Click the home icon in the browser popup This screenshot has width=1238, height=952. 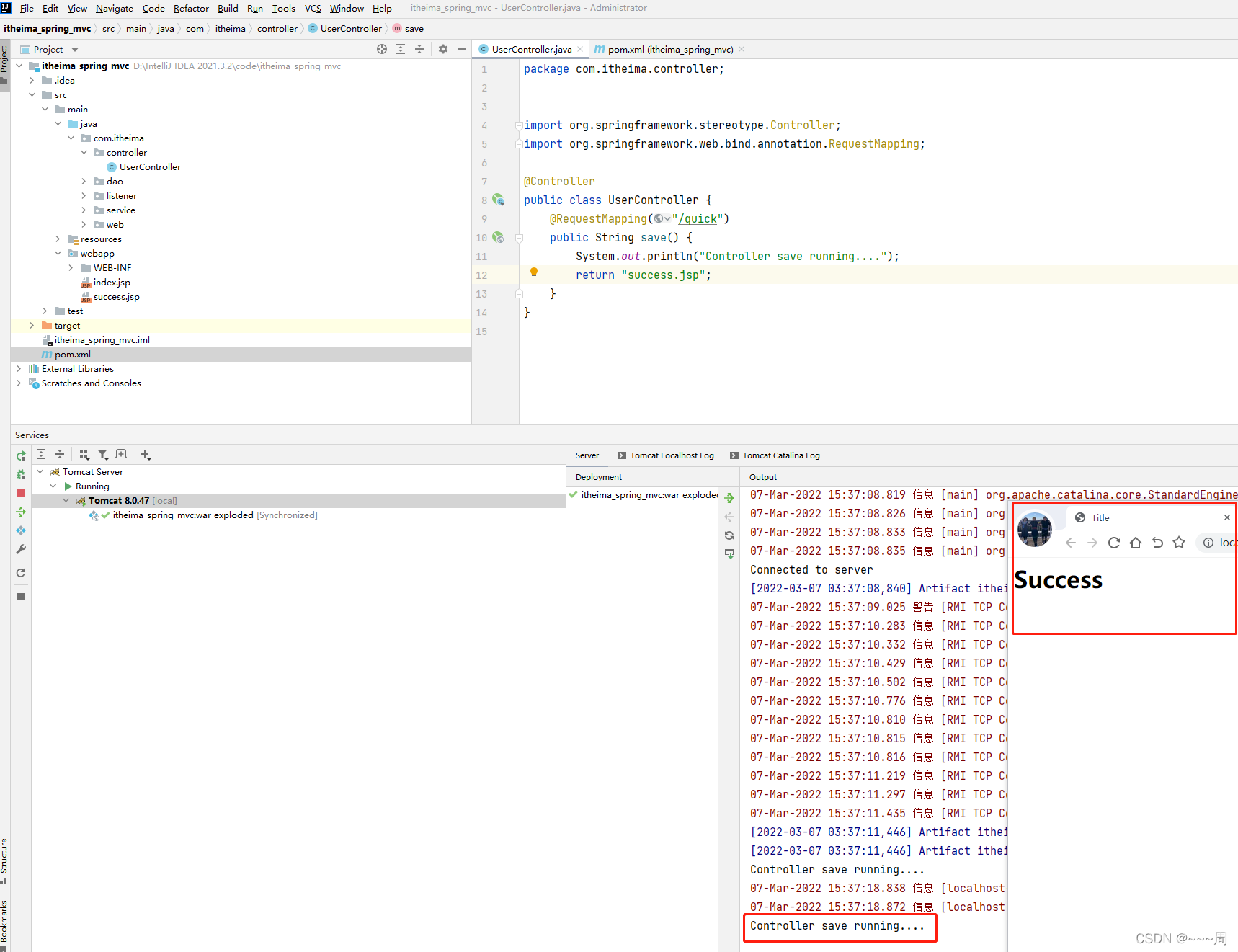click(1136, 543)
